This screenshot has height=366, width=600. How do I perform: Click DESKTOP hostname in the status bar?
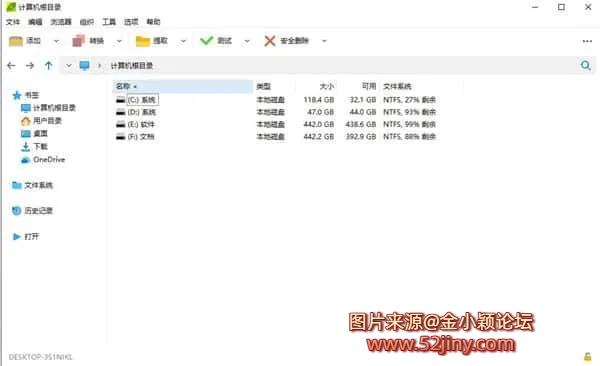40,357
